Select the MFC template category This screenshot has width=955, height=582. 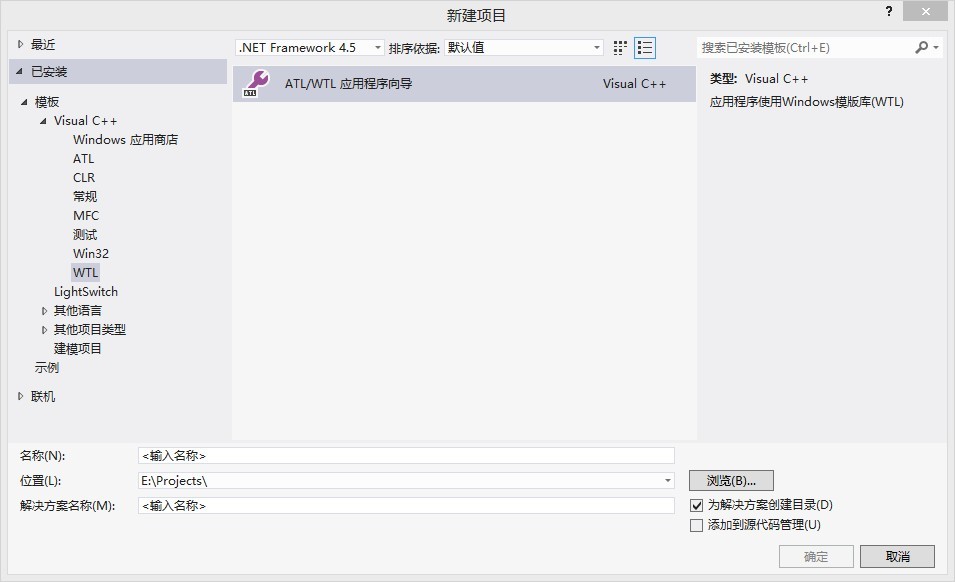[x=86, y=216]
